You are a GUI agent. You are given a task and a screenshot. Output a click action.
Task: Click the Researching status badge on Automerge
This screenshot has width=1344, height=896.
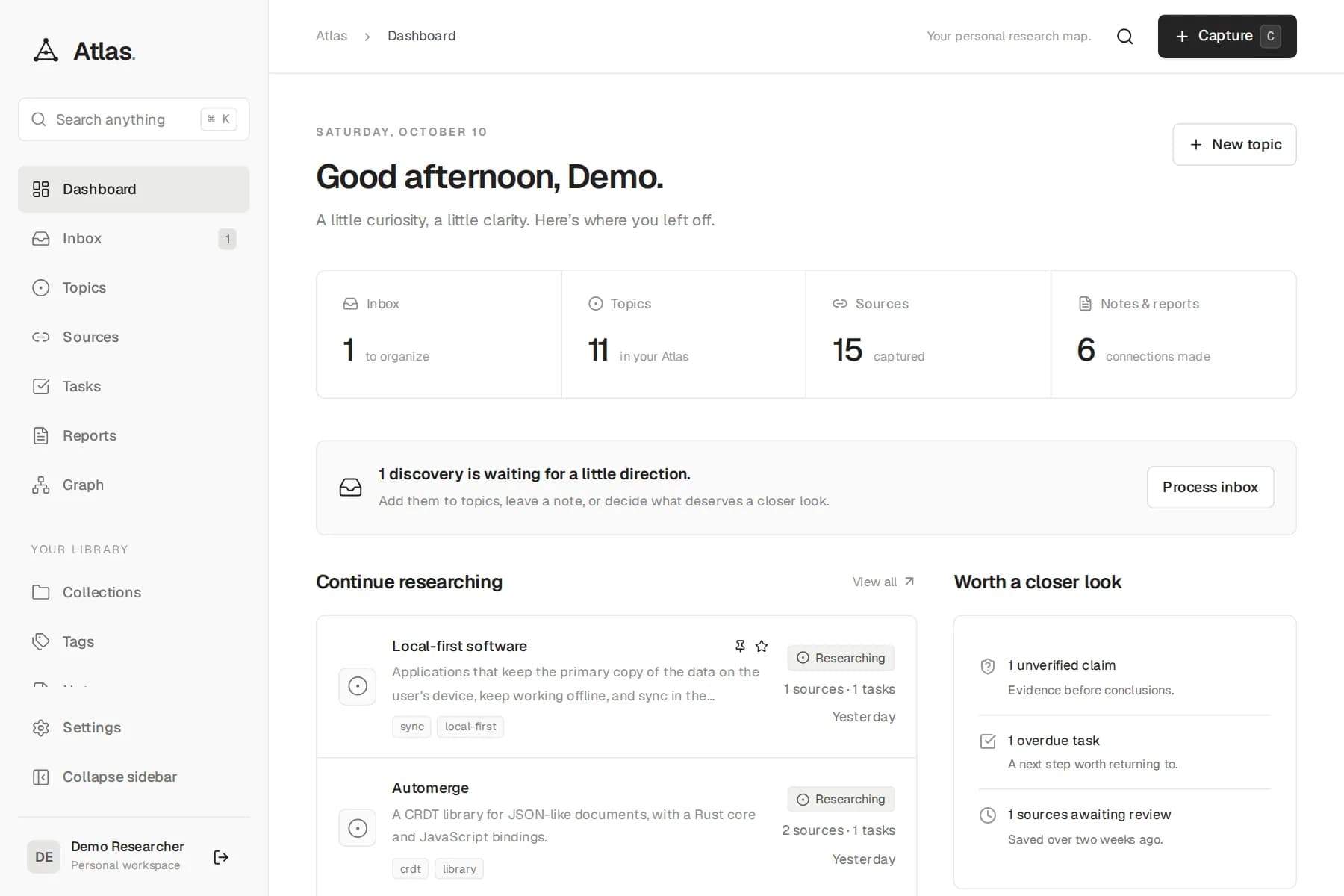[841, 799]
